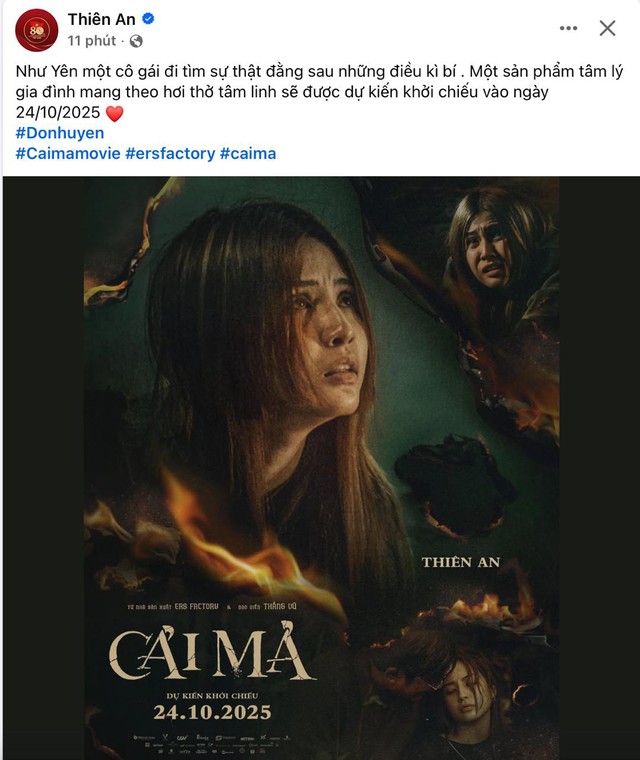Click the sponsor logos row at poster bottom
640x760 pixels.
click(212, 744)
